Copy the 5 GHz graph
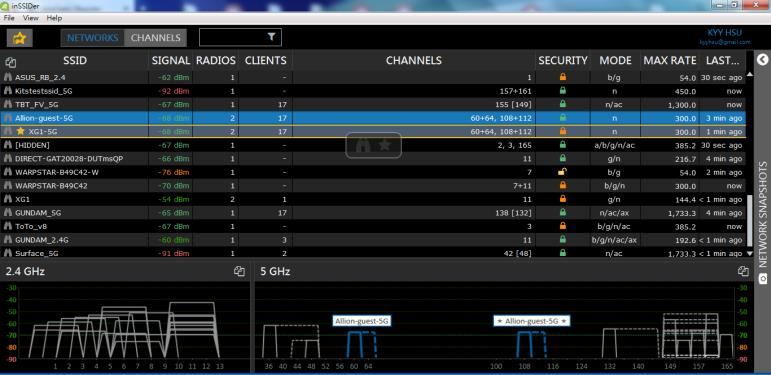771x375 pixels. coord(743,271)
